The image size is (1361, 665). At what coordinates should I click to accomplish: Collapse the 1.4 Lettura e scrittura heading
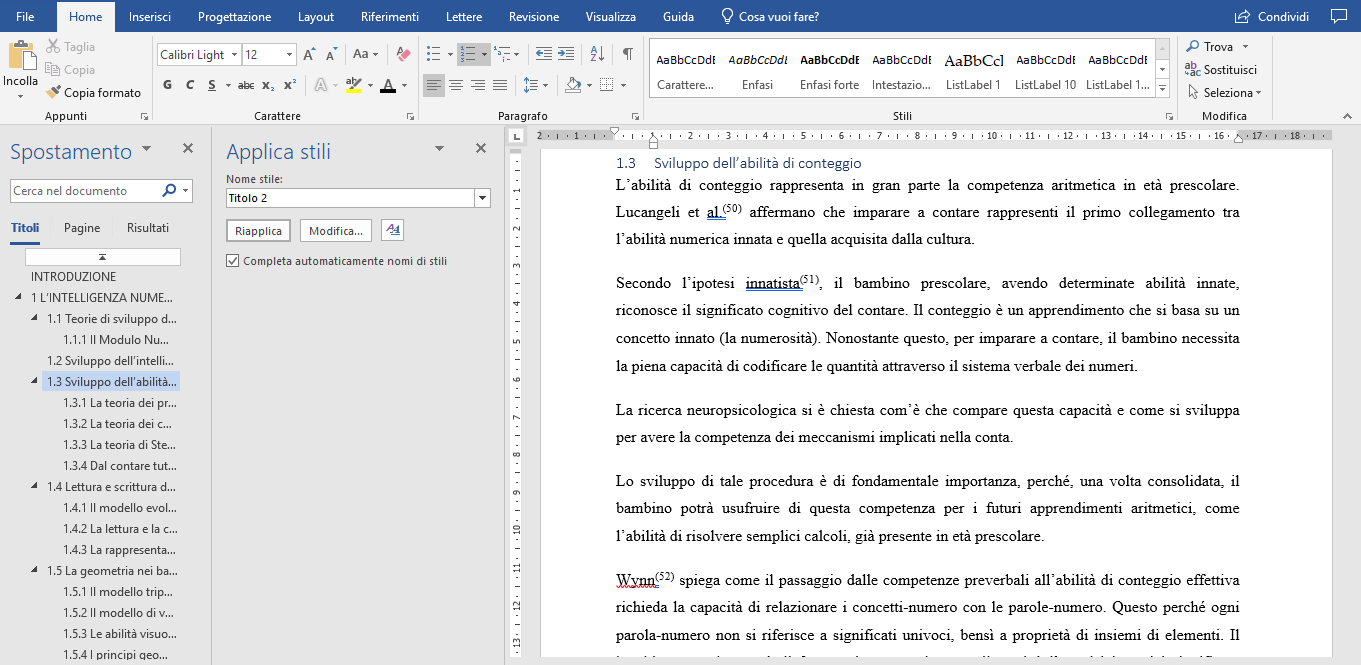coord(37,487)
